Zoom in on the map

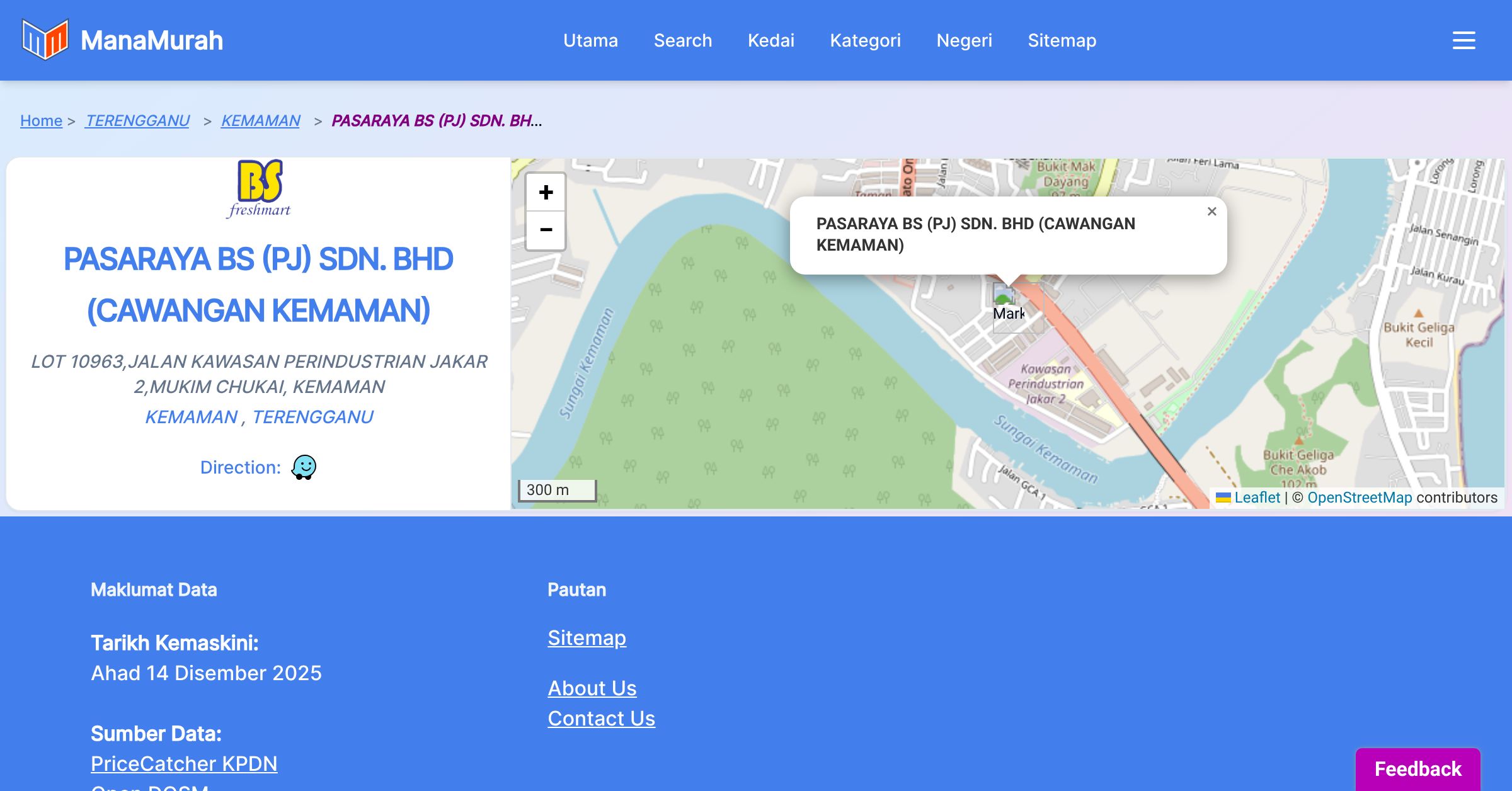[546, 192]
